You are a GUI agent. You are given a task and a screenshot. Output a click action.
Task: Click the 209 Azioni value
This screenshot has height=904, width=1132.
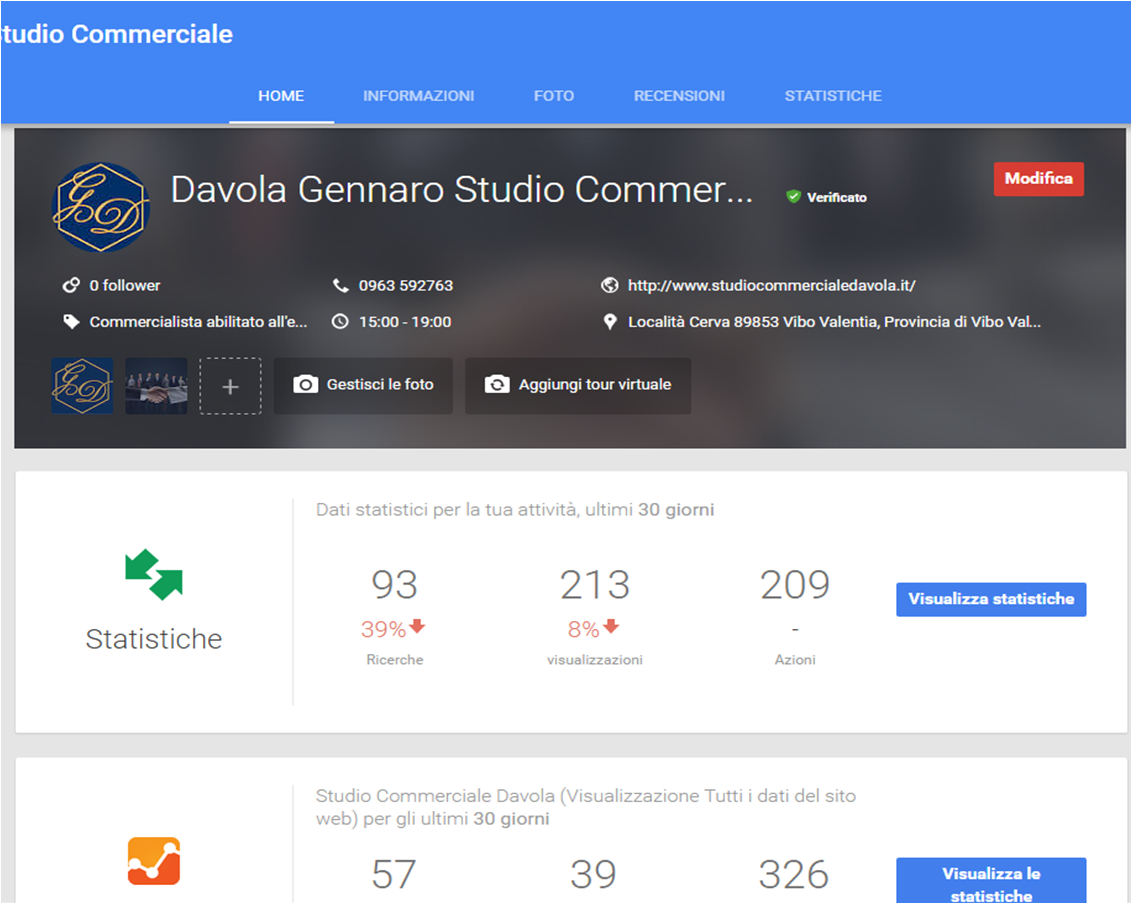(795, 584)
